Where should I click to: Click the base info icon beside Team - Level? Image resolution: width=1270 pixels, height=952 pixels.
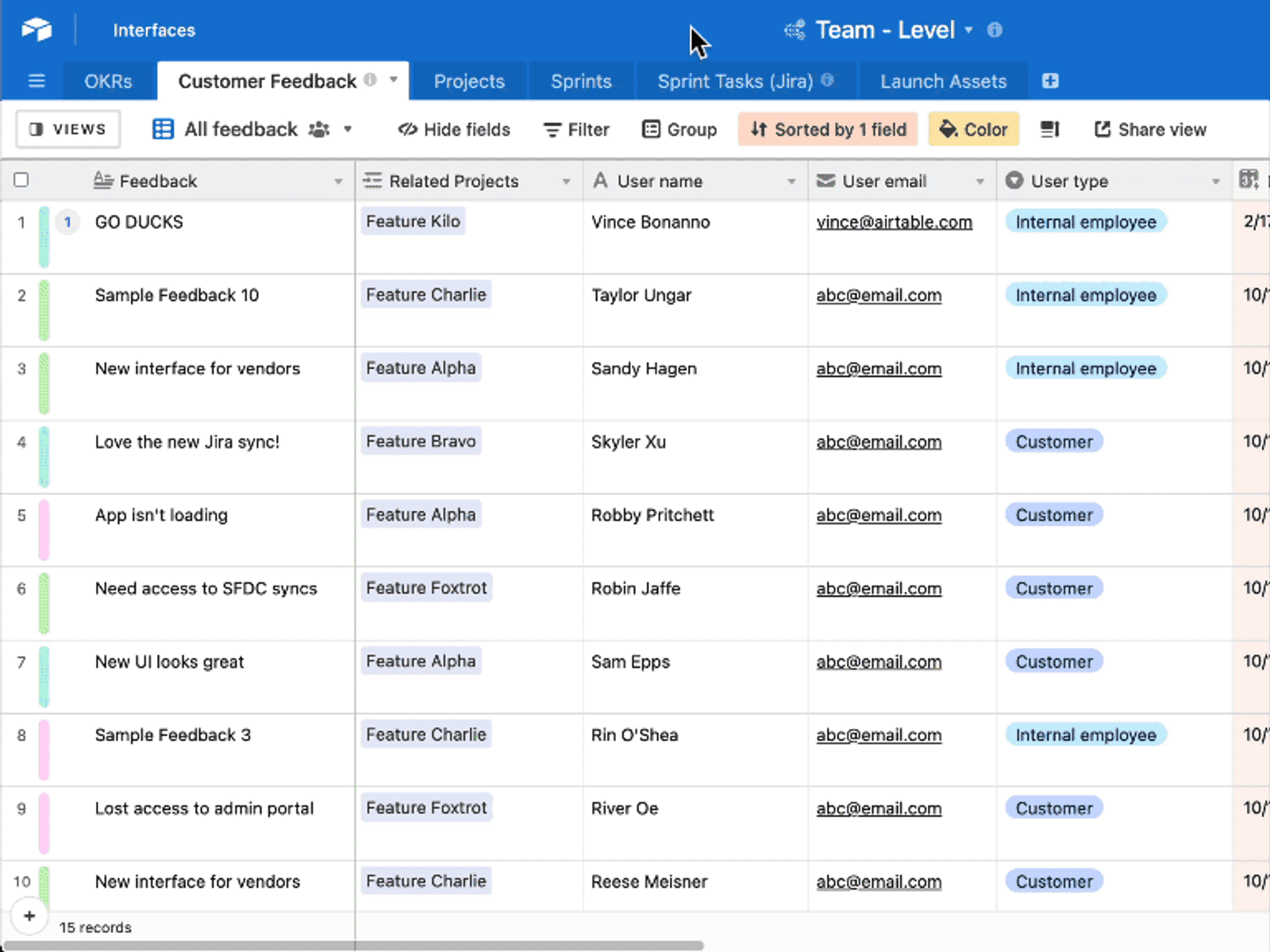click(x=995, y=30)
